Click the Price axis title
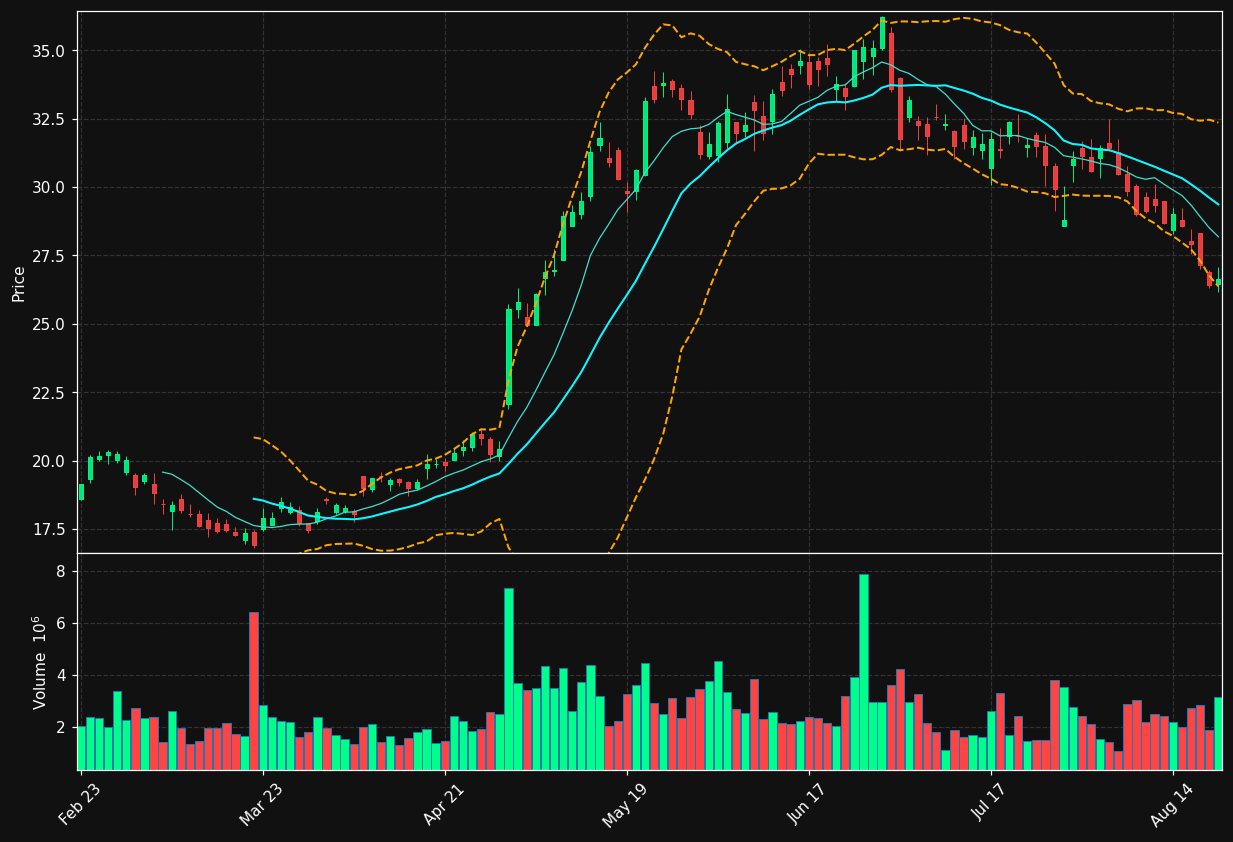The image size is (1233, 842). (19, 283)
